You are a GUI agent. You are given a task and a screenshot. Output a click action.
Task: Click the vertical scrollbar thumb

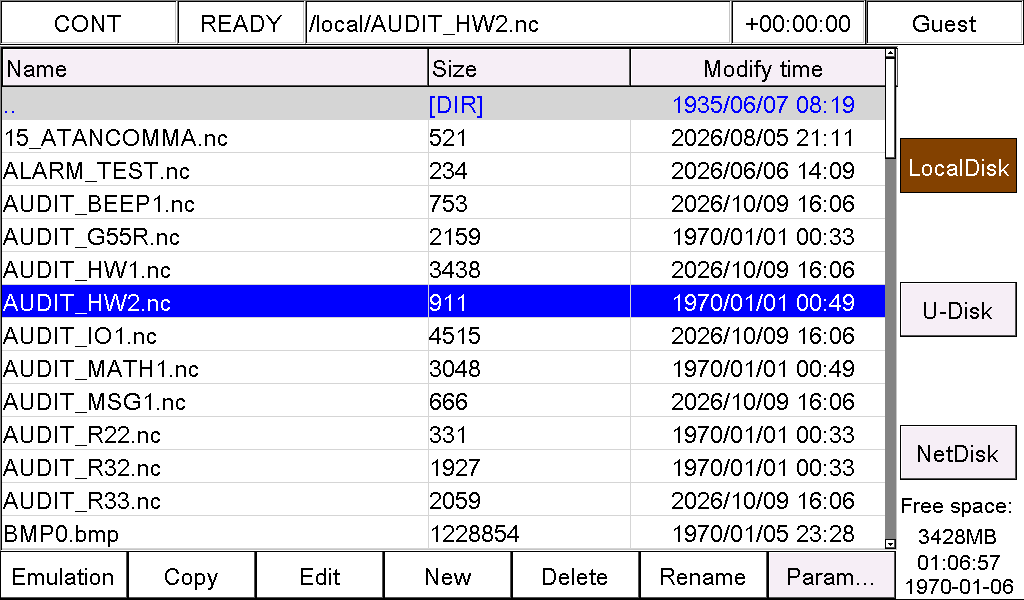click(890, 108)
